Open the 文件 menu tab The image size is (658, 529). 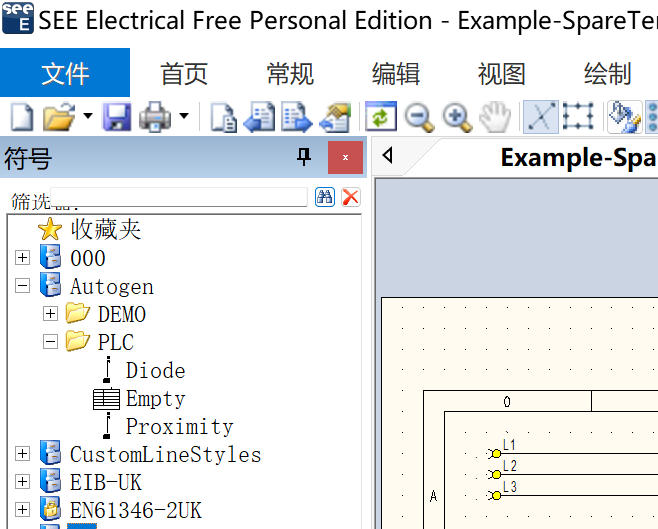(65, 73)
